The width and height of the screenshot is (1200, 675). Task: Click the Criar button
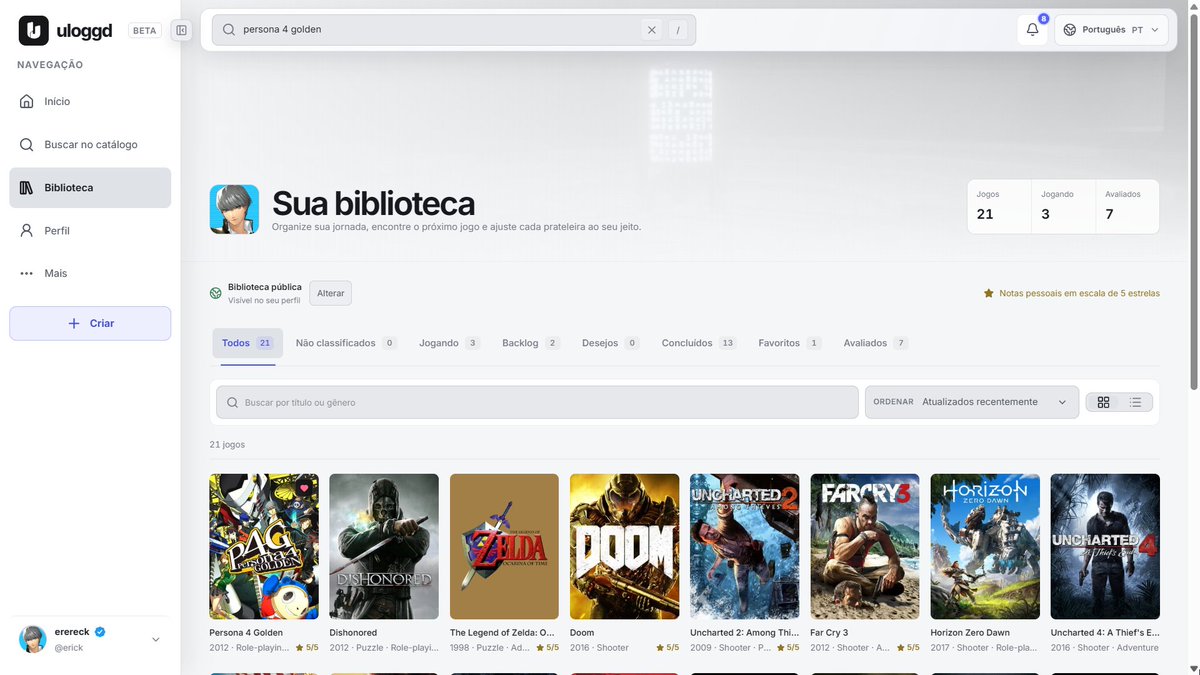[x=90, y=323]
